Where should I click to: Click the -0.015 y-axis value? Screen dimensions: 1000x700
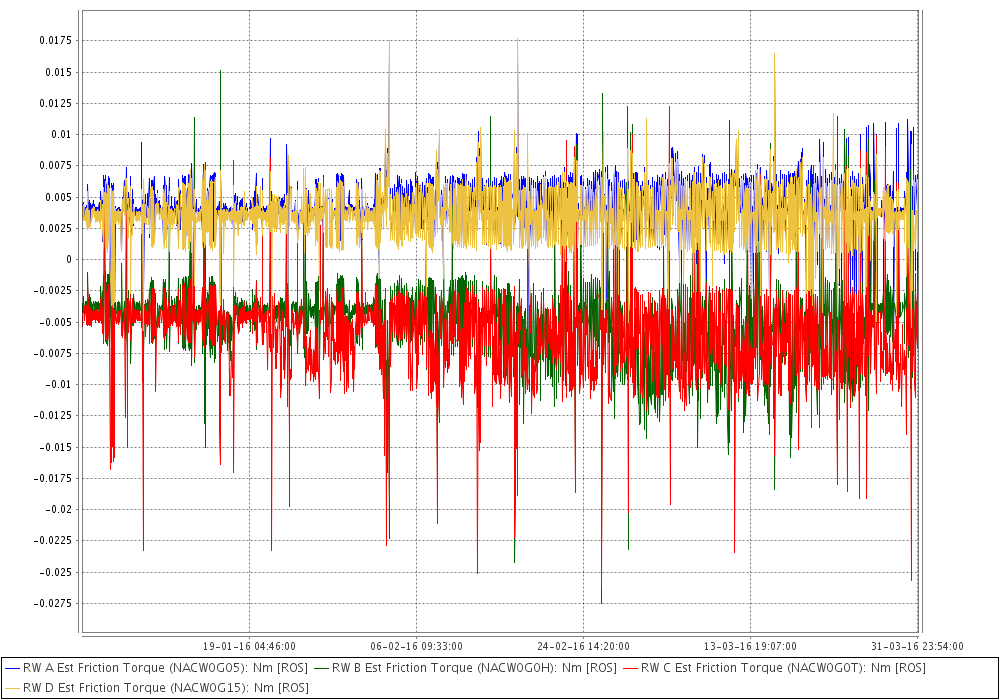[56, 447]
